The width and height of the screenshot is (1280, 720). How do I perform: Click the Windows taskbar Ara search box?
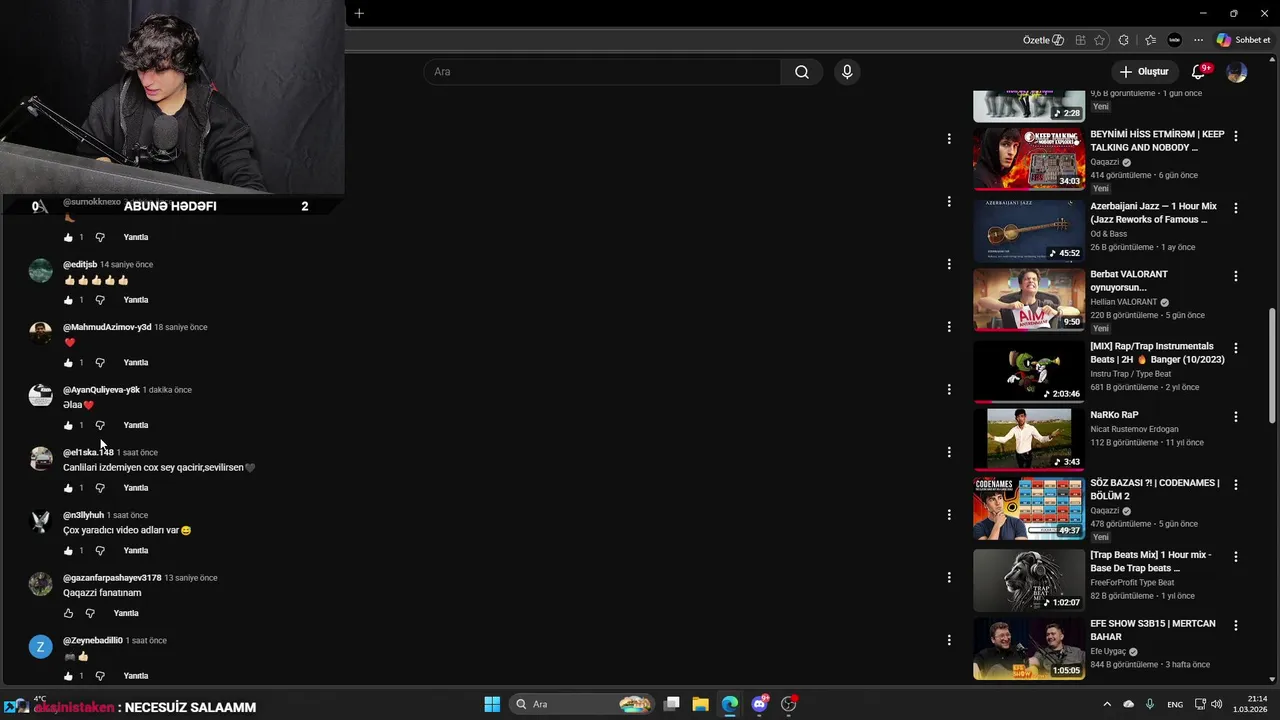(x=583, y=704)
